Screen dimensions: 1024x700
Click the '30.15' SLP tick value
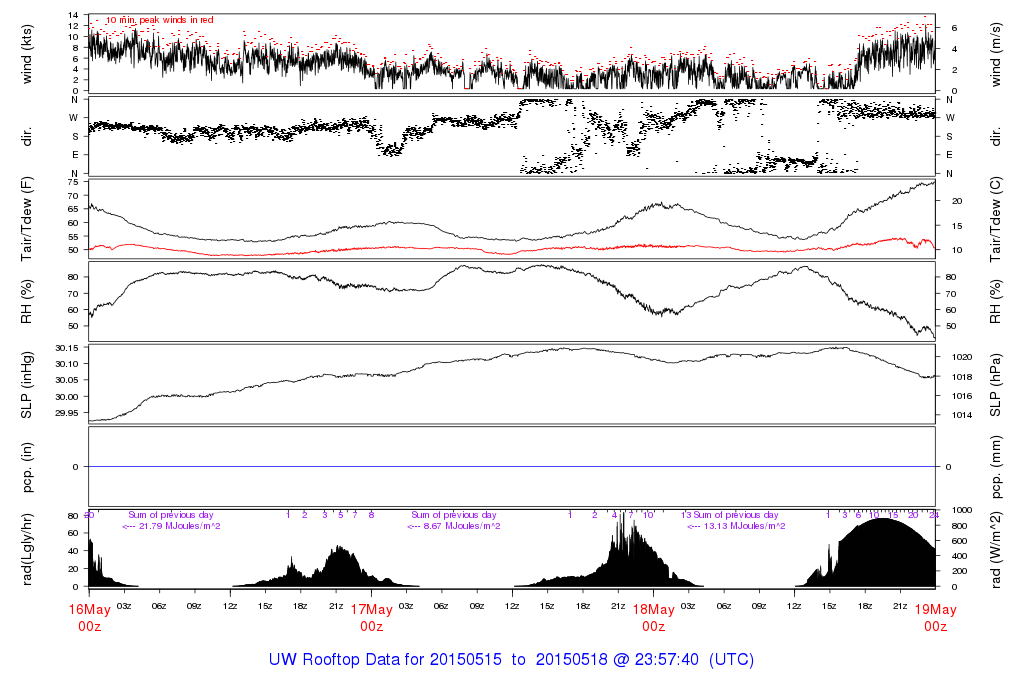point(67,348)
